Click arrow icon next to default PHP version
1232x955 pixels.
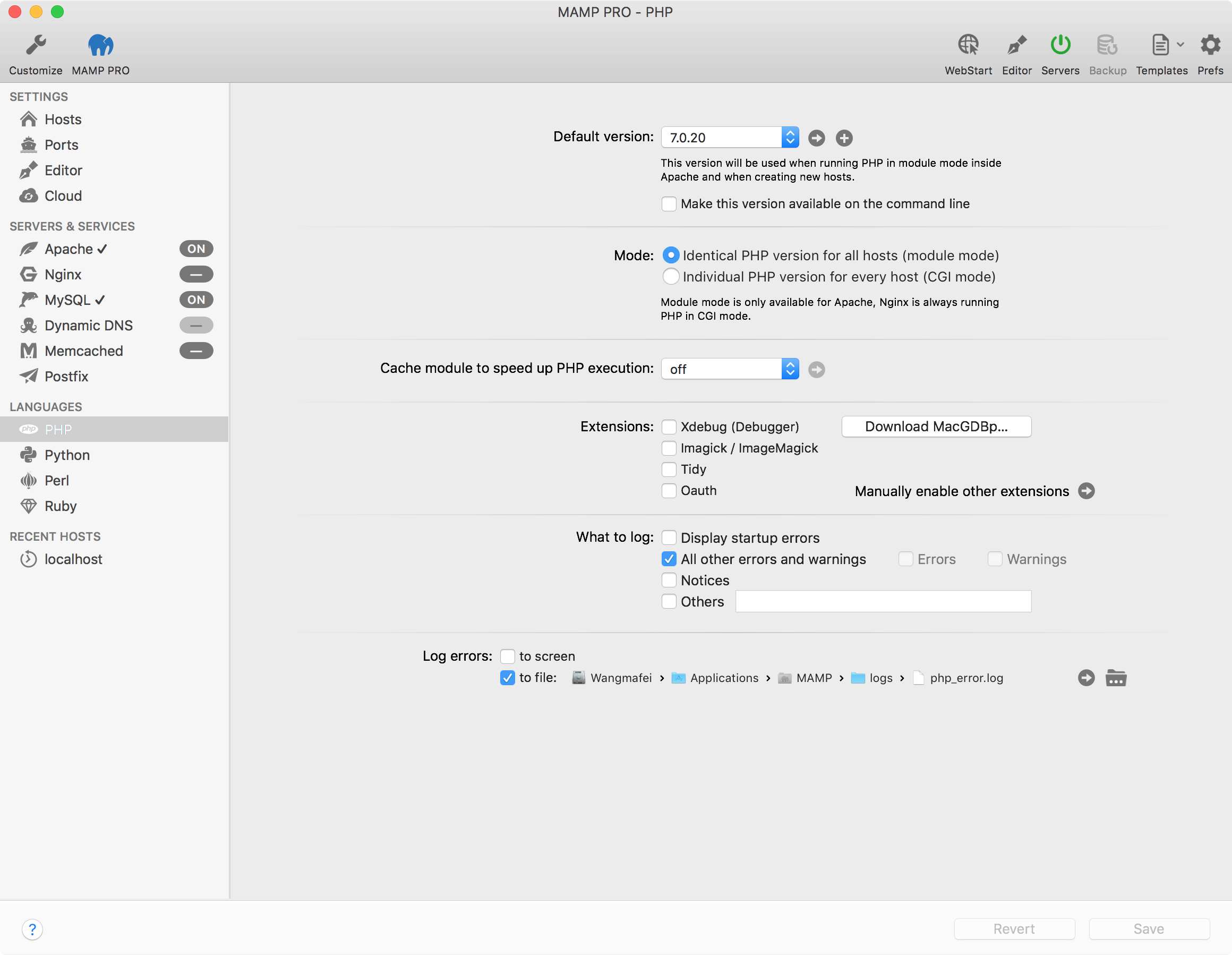pos(816,138)
